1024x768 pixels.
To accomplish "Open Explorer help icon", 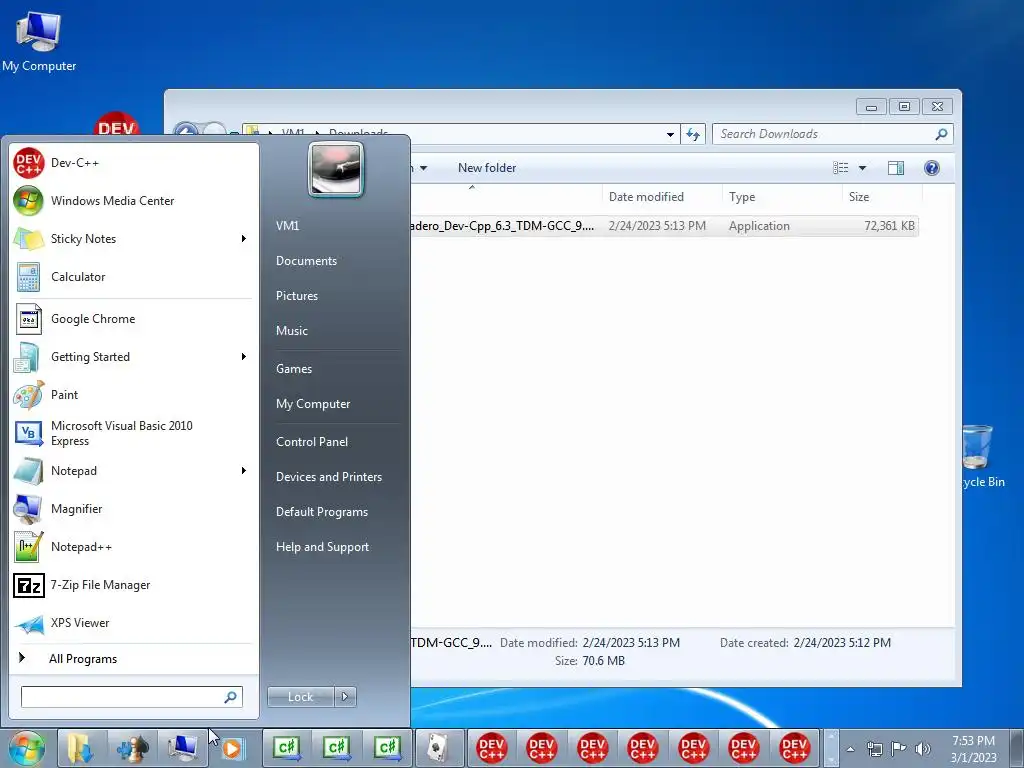I will [932, 168].
